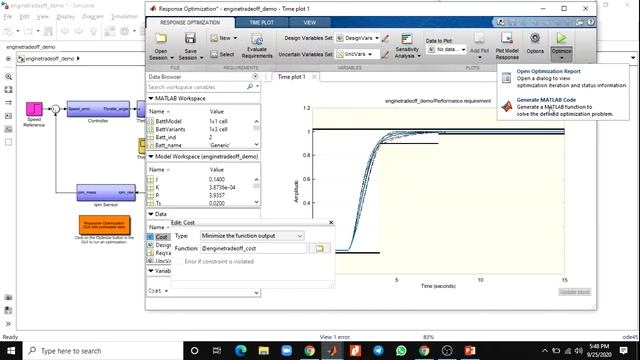Click Data Browser search magnifier icon
Viewport: 640px width, 360px height.
pyautogui.click(x=250, y=87)
